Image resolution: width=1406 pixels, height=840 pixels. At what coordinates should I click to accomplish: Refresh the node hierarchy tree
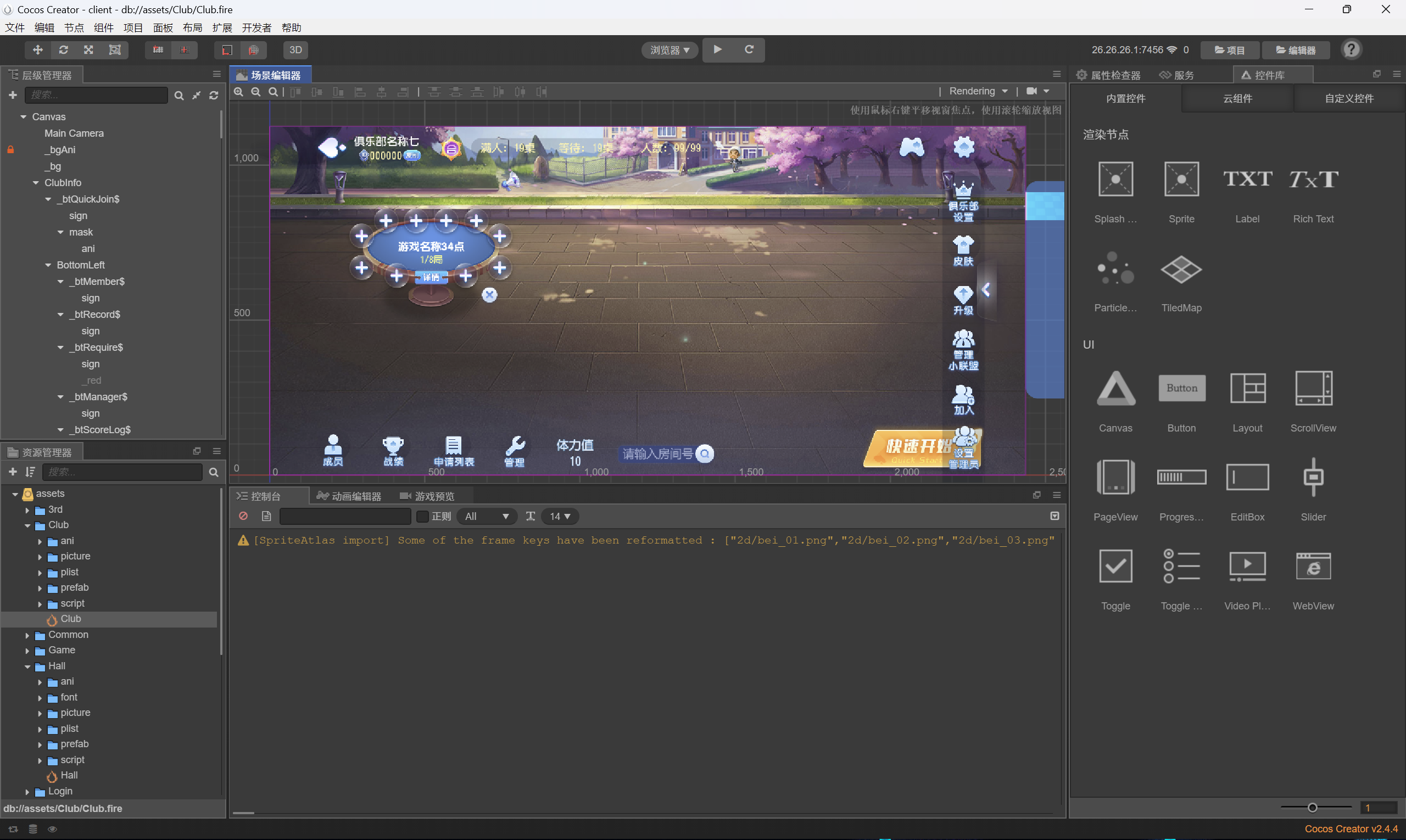pos(214,95)
